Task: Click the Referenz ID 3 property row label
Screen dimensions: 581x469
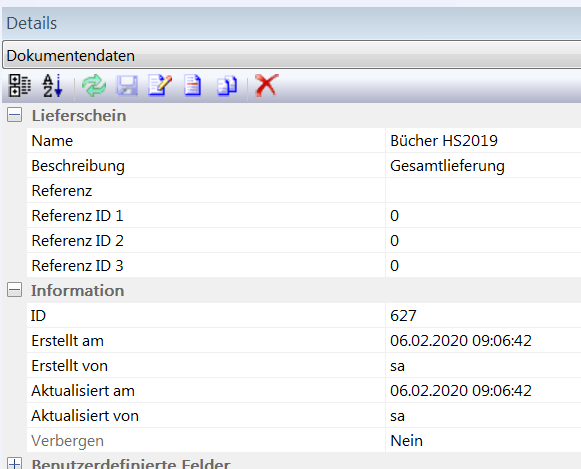Action: (x=206, y=265)
